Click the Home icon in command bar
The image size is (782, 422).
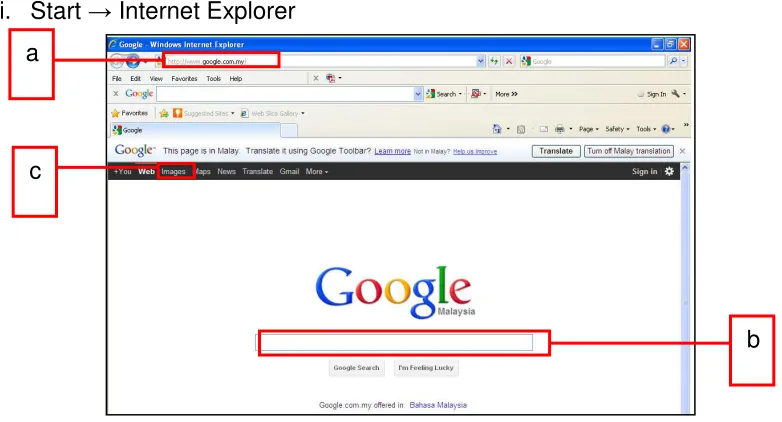497,129
